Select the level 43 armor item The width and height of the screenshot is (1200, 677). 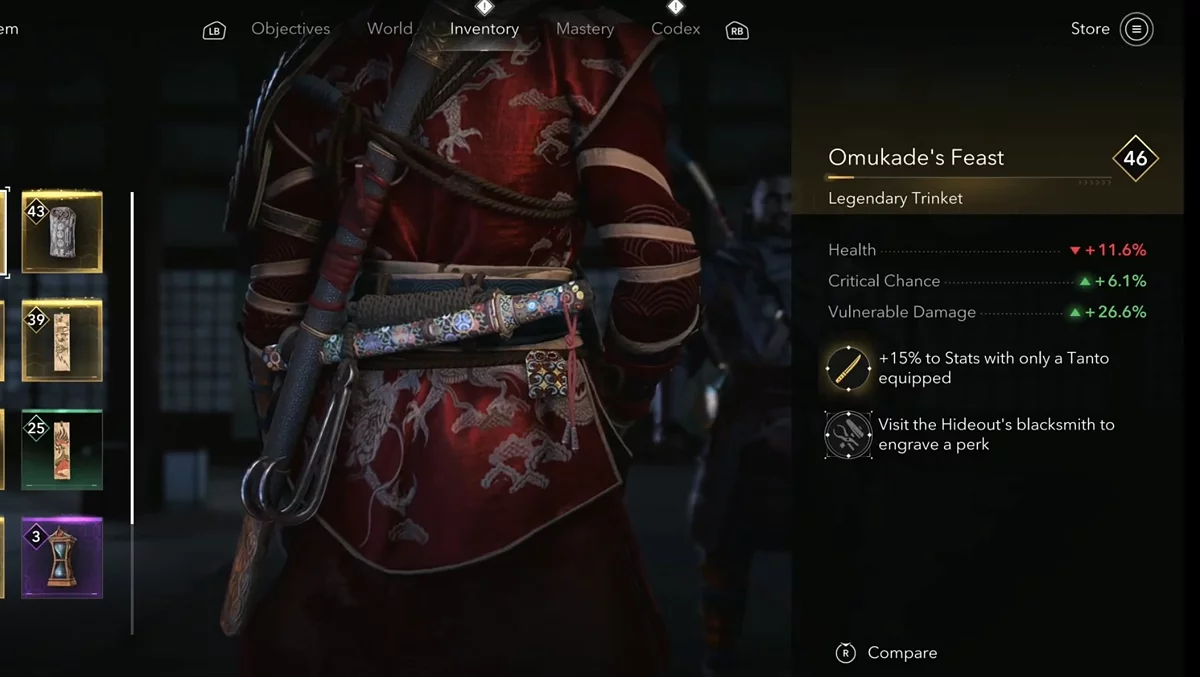coord(62,232)
